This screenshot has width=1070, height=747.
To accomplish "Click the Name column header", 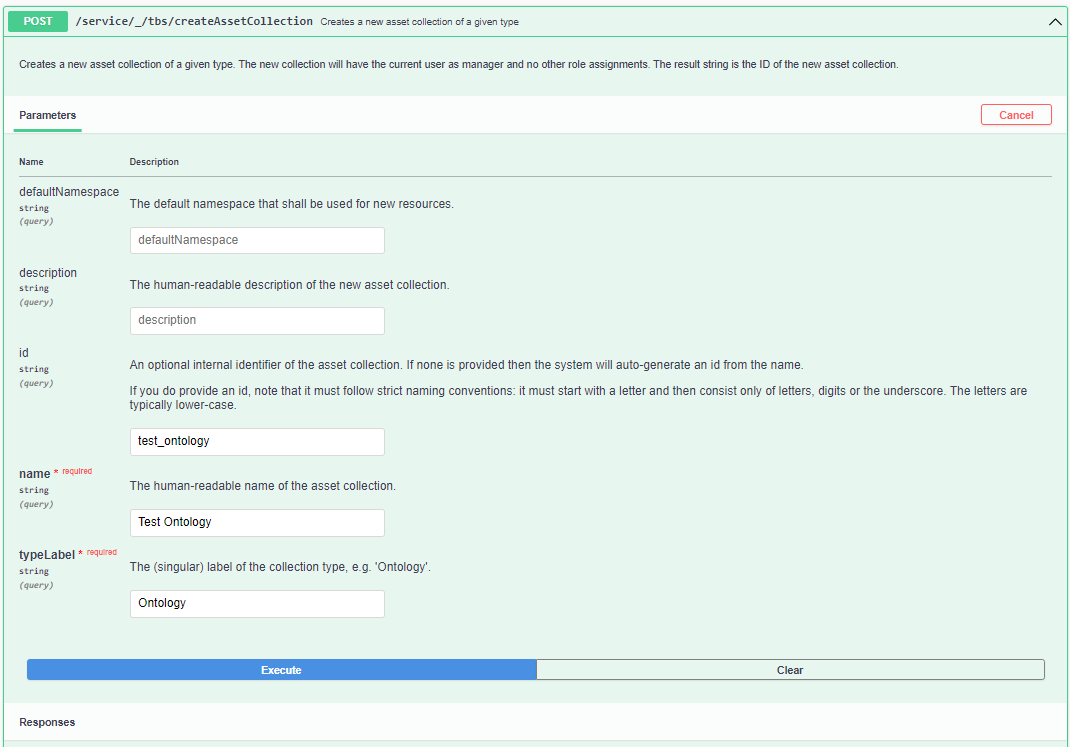I will coord(31,161).
